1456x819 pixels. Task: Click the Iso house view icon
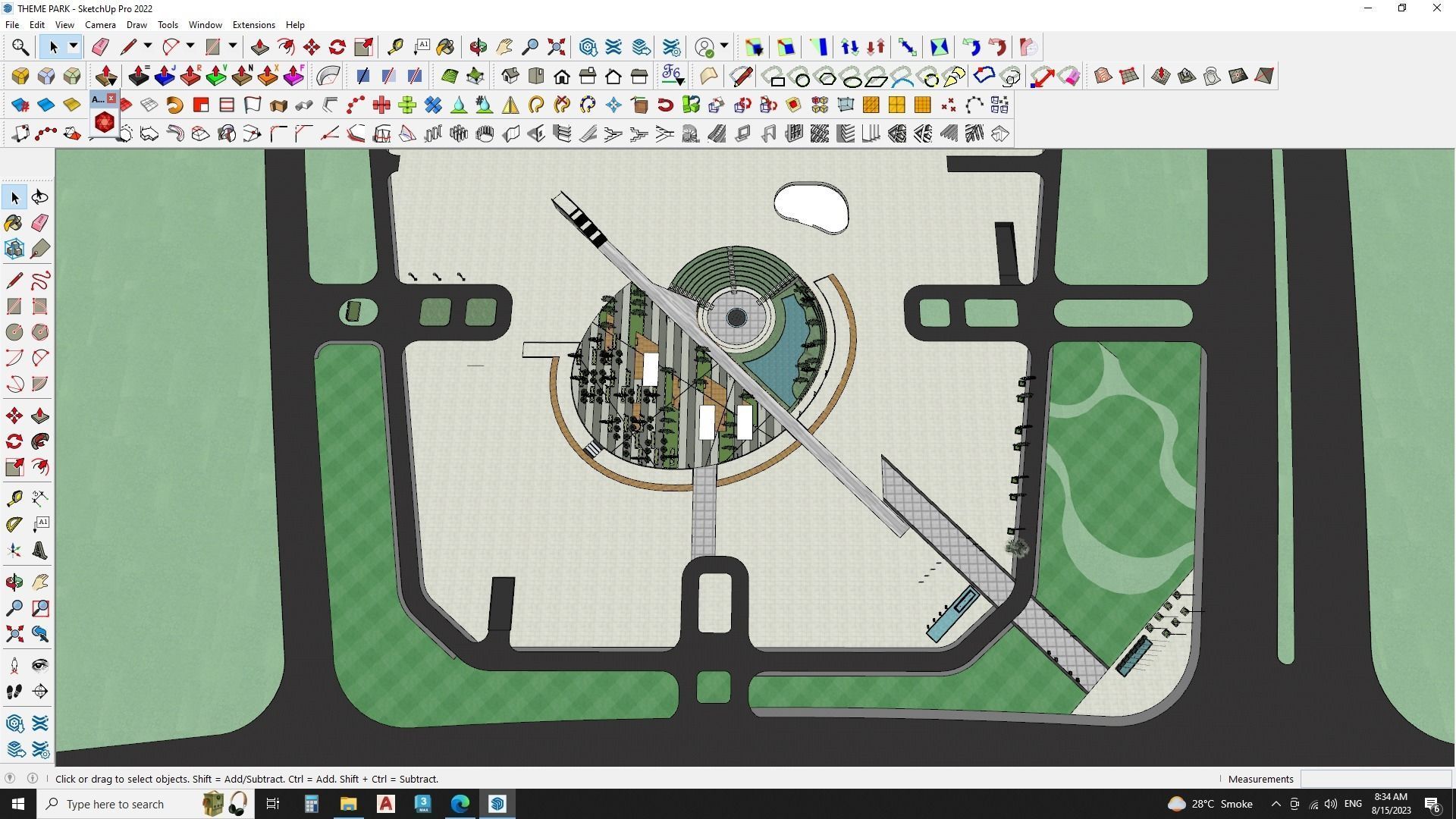510,77
